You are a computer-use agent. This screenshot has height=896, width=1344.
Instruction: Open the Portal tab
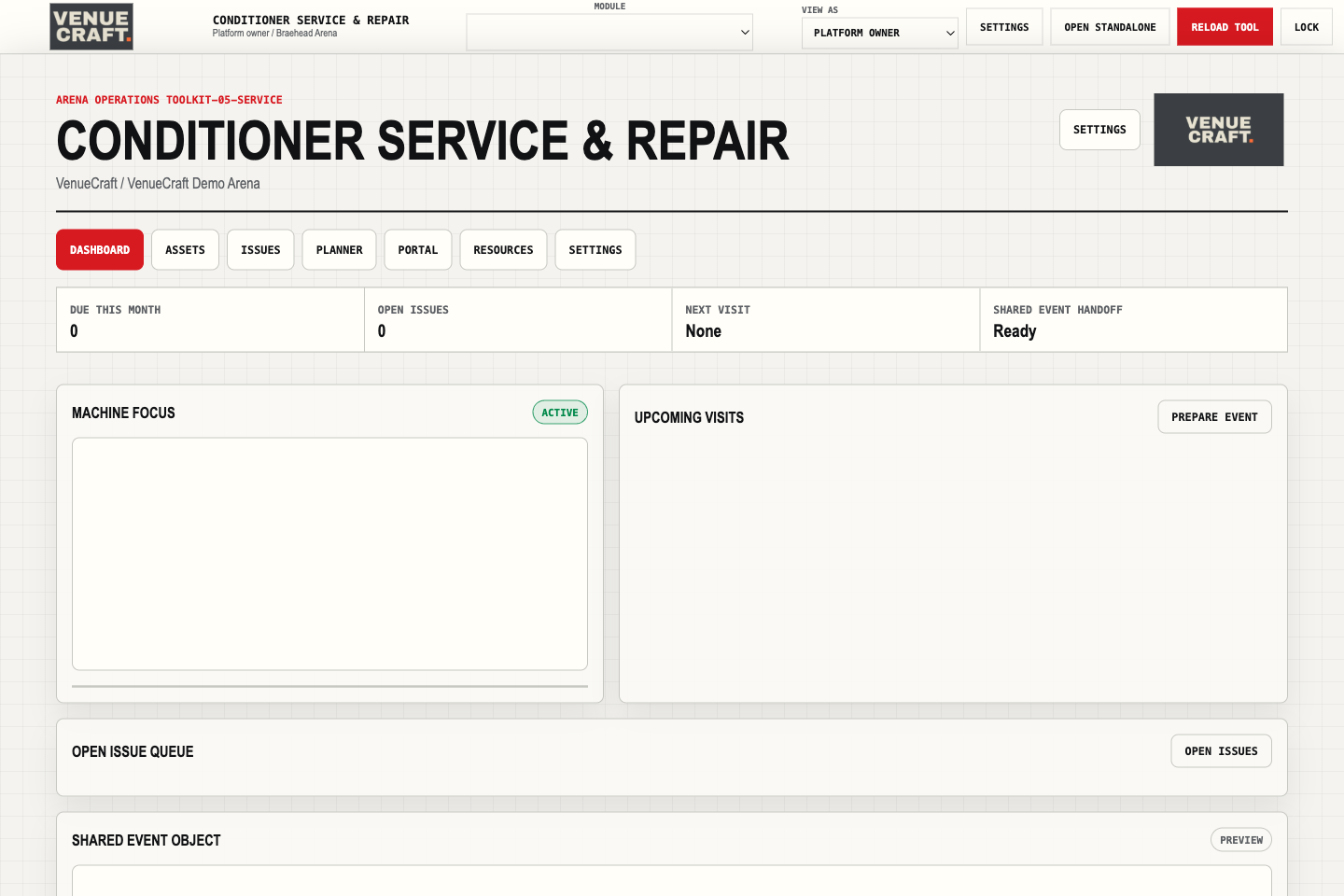(x=417, y=250)
